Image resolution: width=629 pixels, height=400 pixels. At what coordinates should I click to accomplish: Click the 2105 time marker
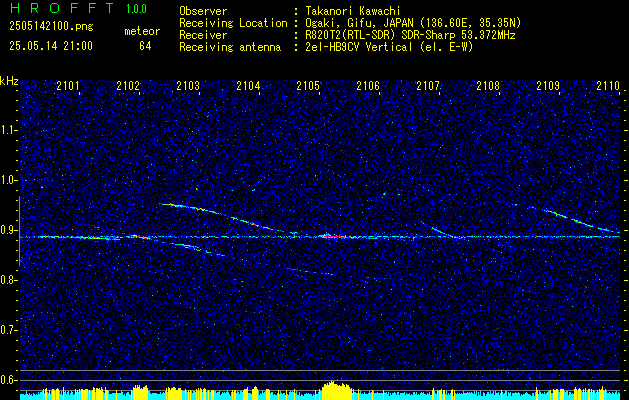coord(308,85)
